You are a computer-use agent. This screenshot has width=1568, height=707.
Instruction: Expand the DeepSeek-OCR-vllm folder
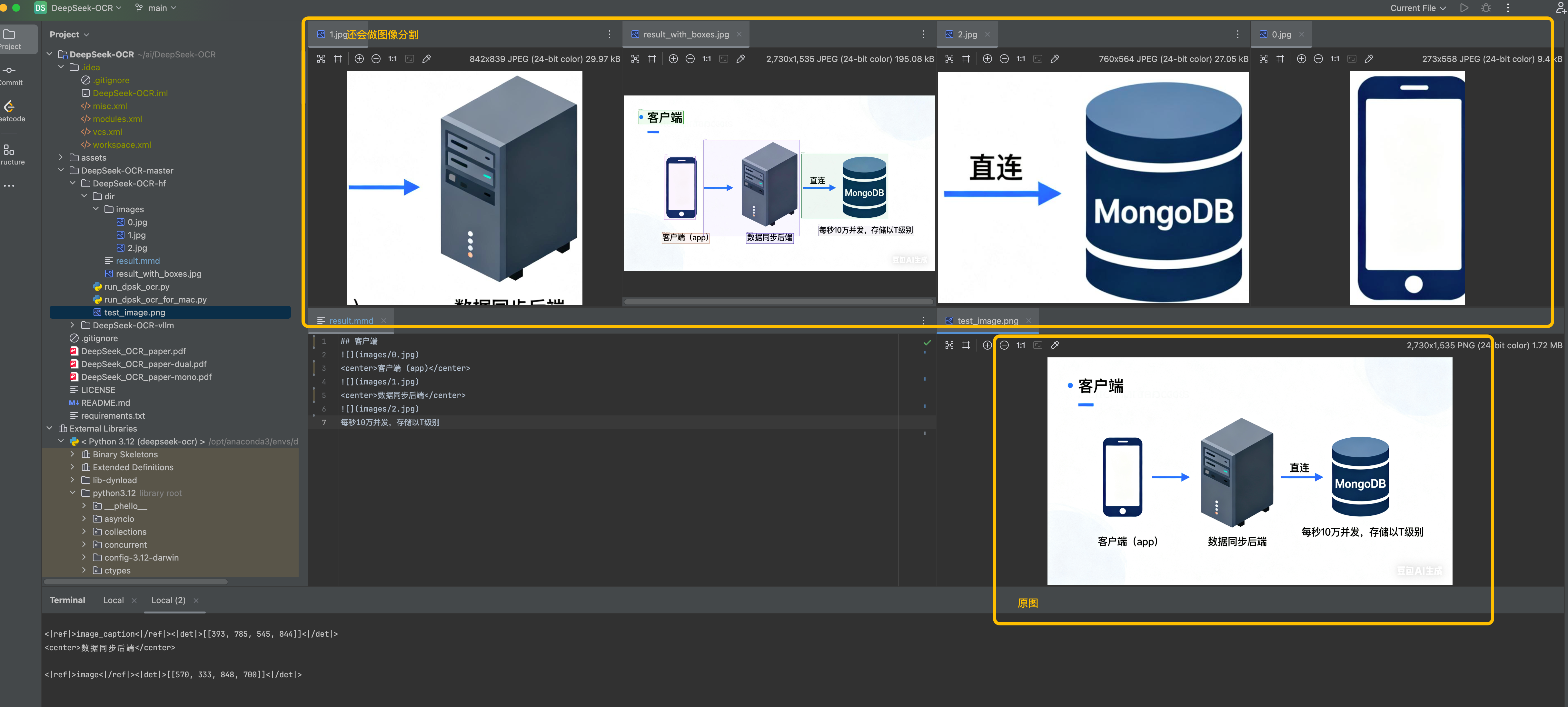pyautogui.click(x=73, y=325)
